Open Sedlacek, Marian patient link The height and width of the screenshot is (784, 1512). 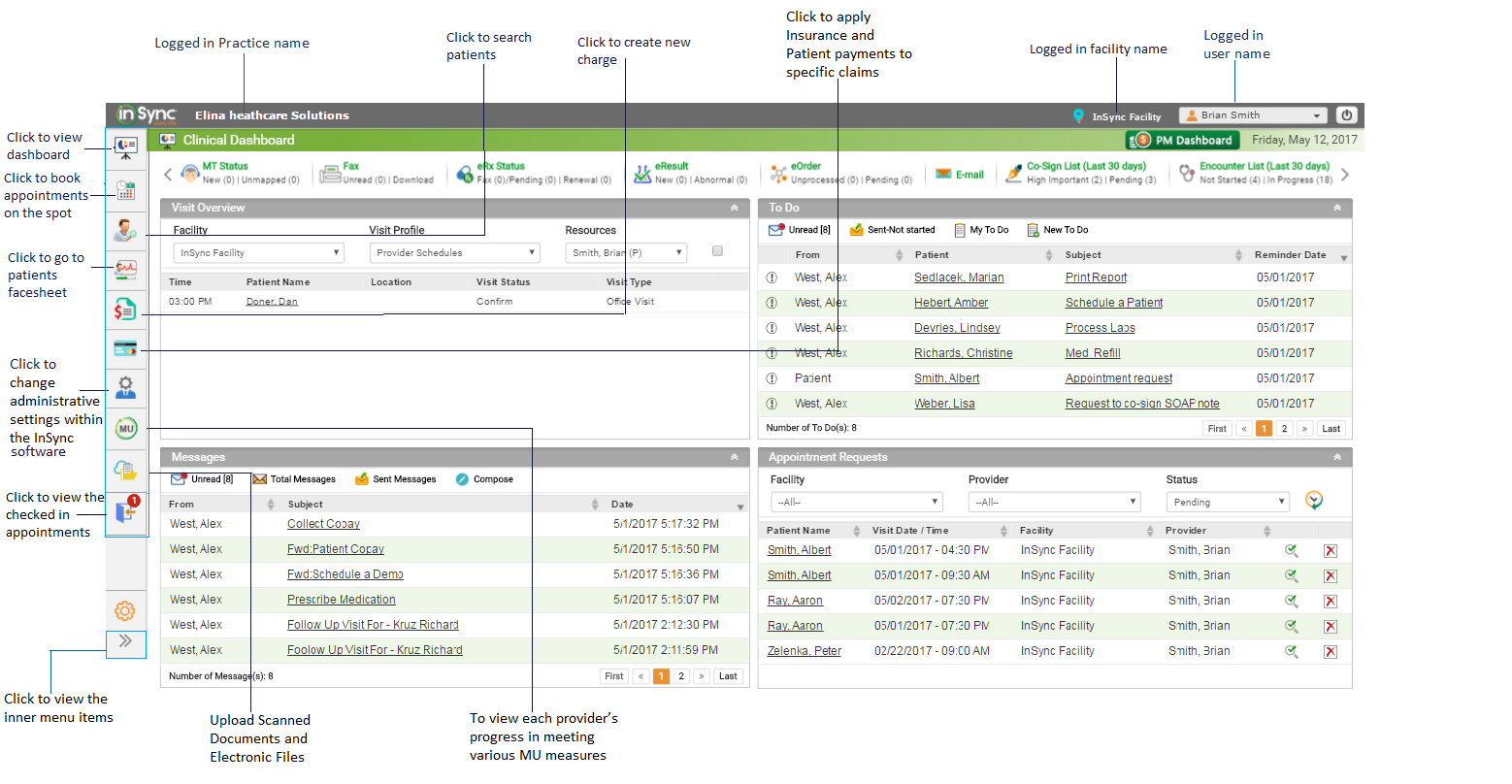coord(959,278)
